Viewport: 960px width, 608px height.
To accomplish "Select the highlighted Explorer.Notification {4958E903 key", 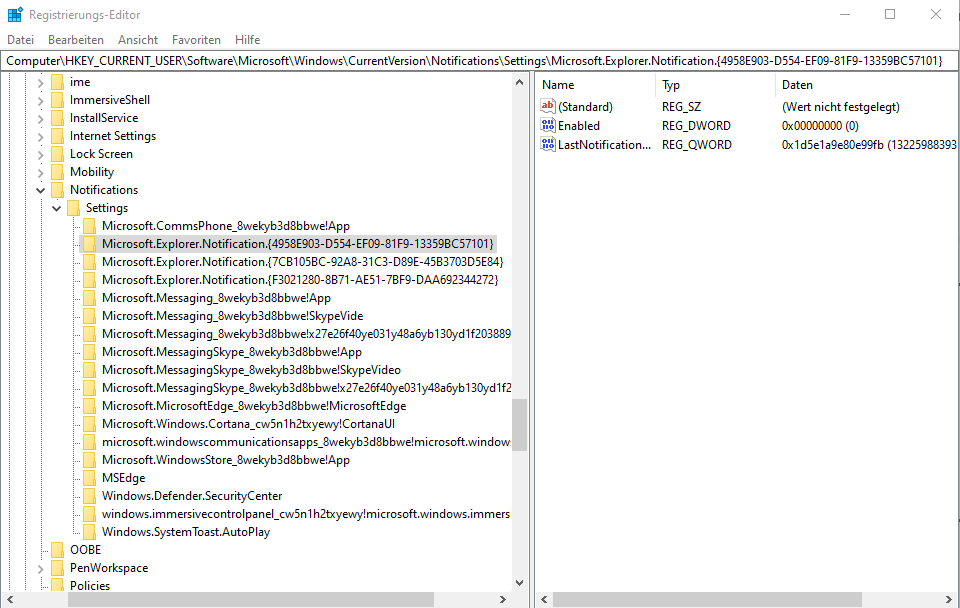I will tap(298, 244).
